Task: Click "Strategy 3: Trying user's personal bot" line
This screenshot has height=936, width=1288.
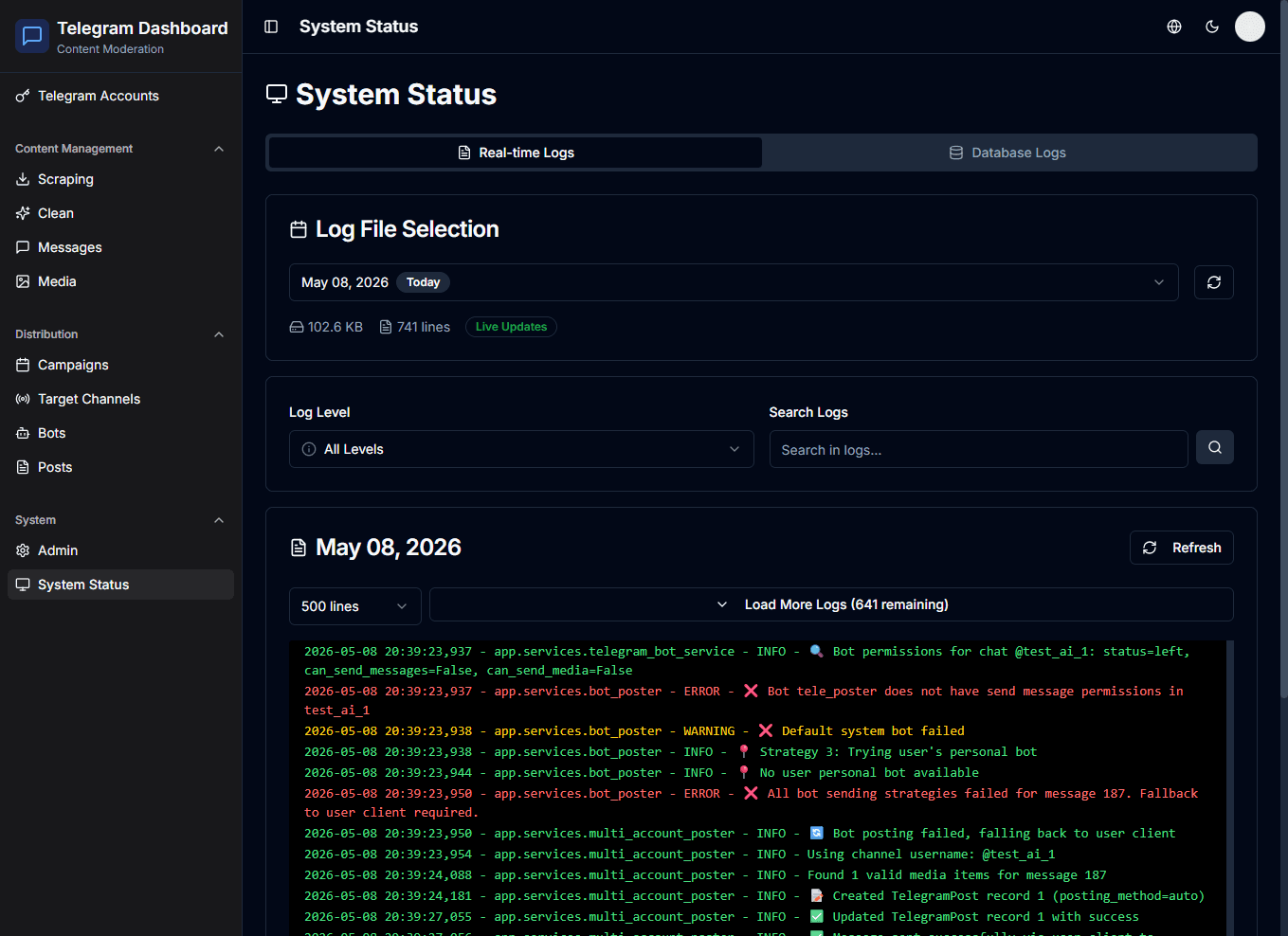Action: [670, 752]
